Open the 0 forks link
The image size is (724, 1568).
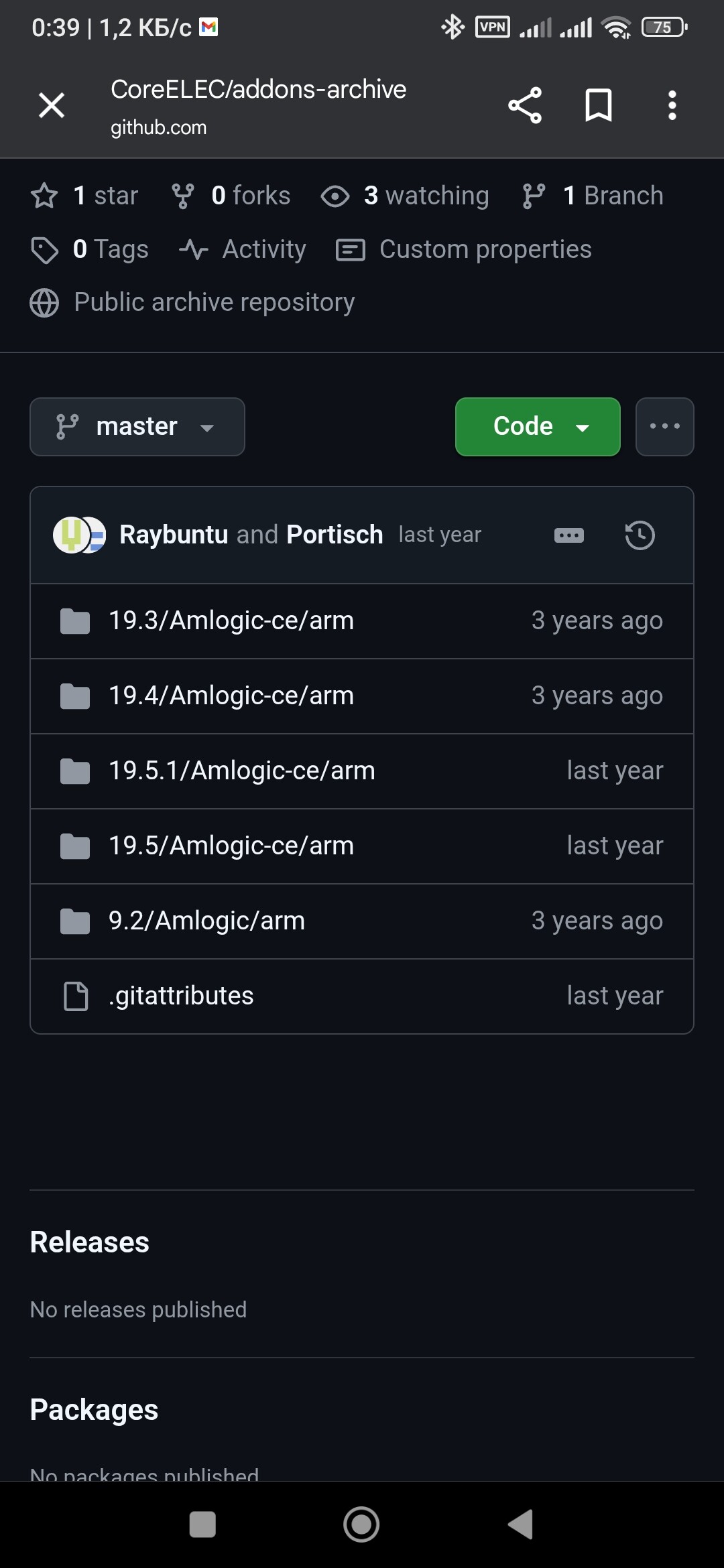[231, 196]
